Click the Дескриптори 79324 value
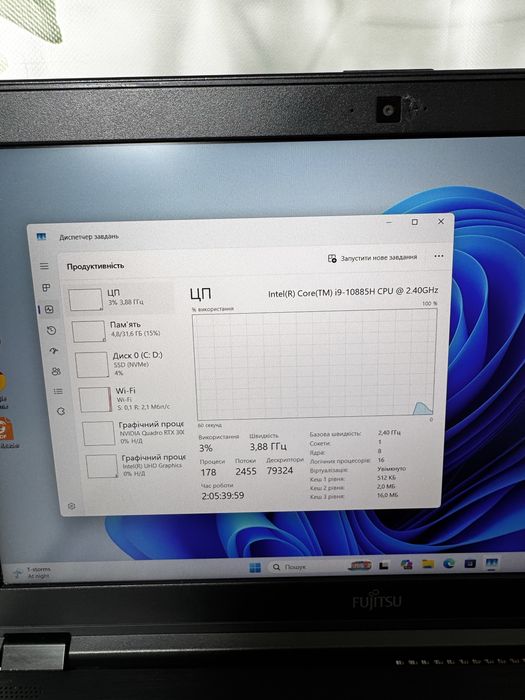The height and width of the screenshot is (700, 525). (279, 470)
